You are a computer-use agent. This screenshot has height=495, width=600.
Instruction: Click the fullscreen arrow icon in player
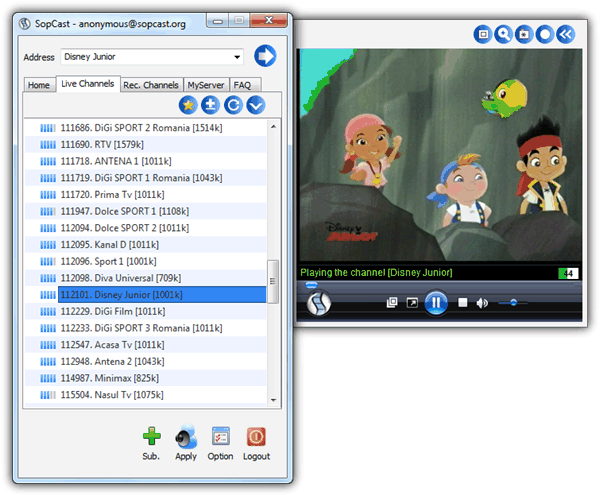412,303
